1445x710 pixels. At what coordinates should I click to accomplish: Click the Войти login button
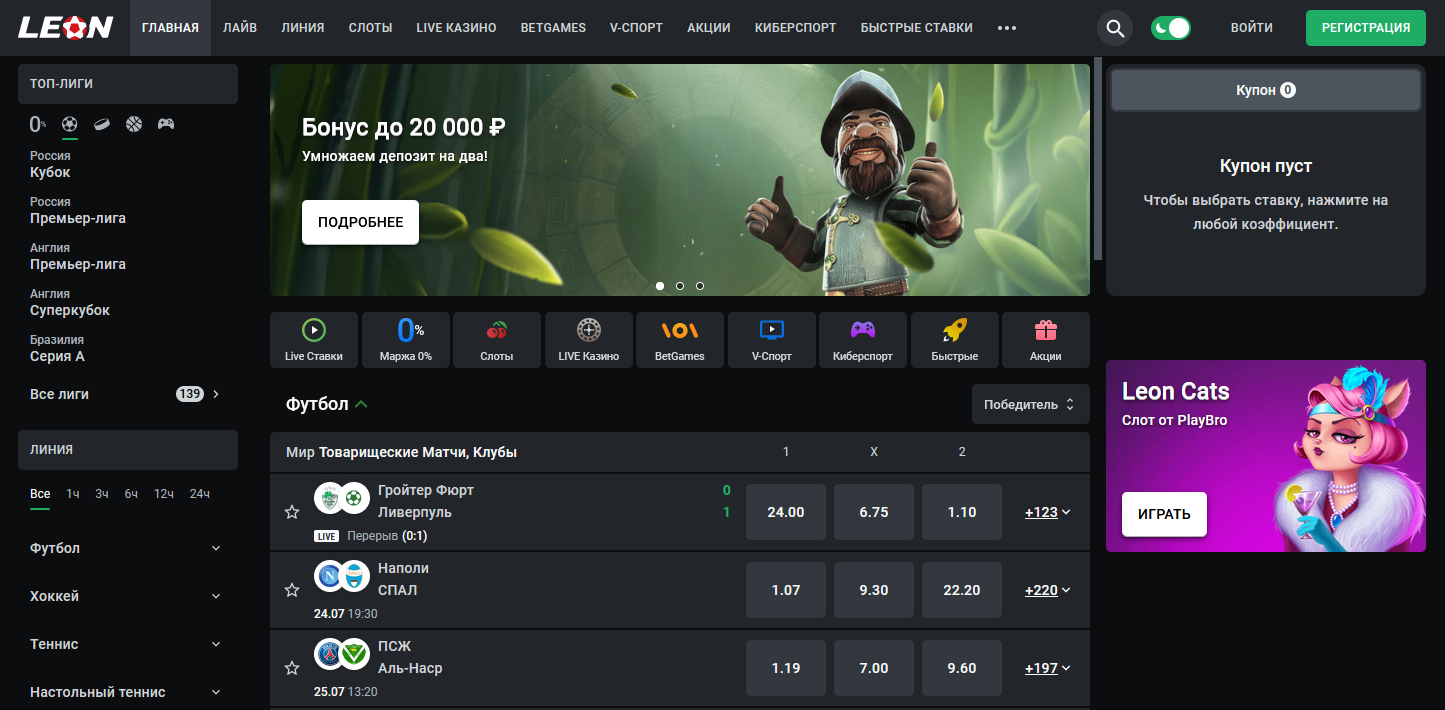(1252, 28)
